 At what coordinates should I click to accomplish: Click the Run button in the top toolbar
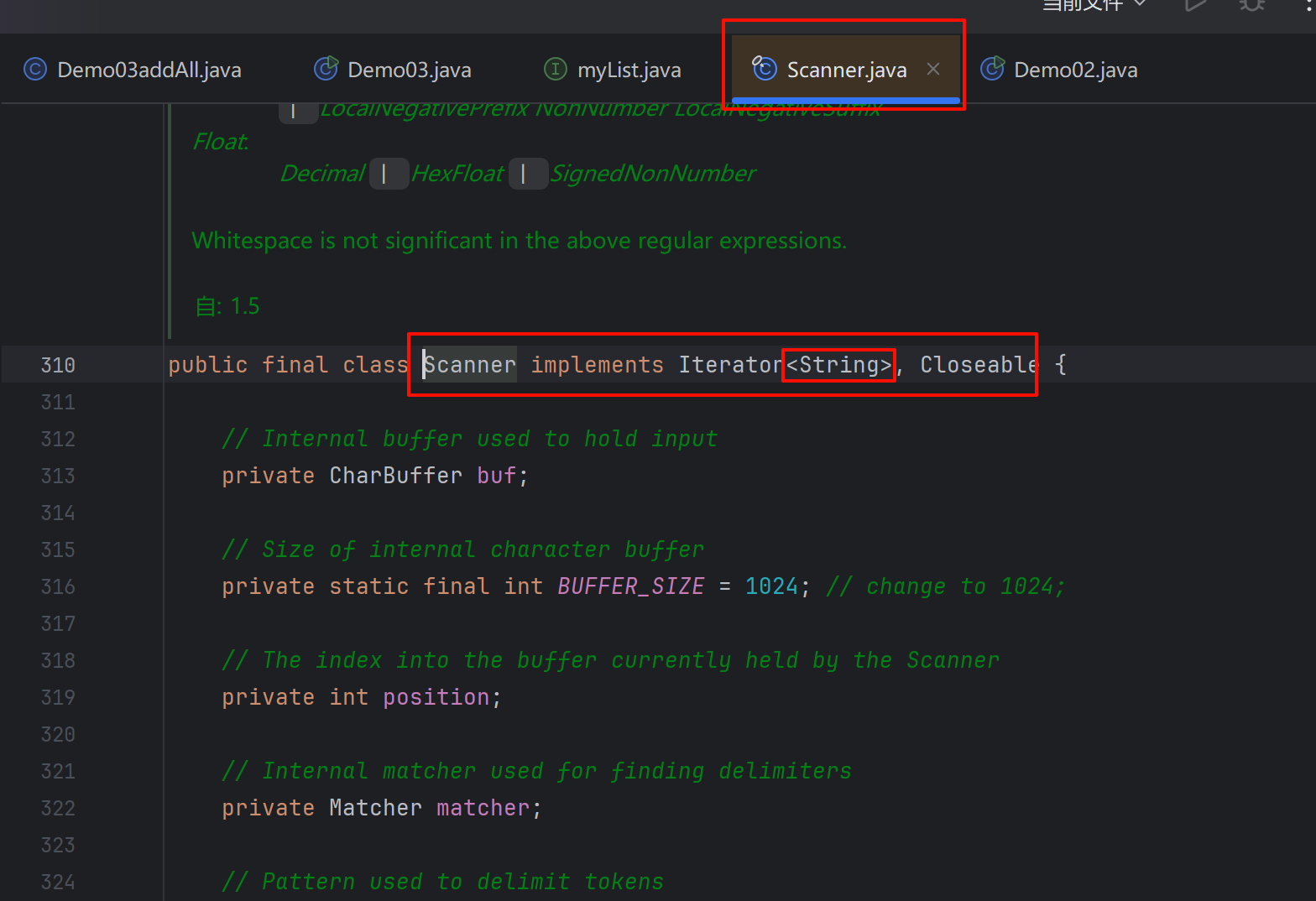(1195, 5)
